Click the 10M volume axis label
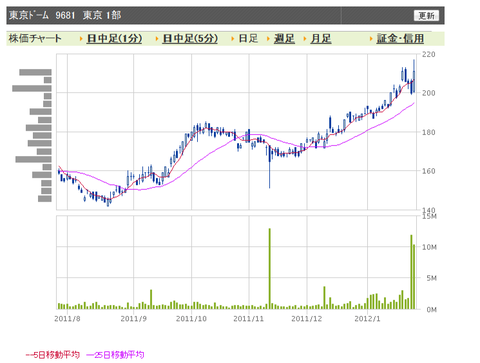The height and width of the screenshot is (363, 480). [x=429, y=247]
